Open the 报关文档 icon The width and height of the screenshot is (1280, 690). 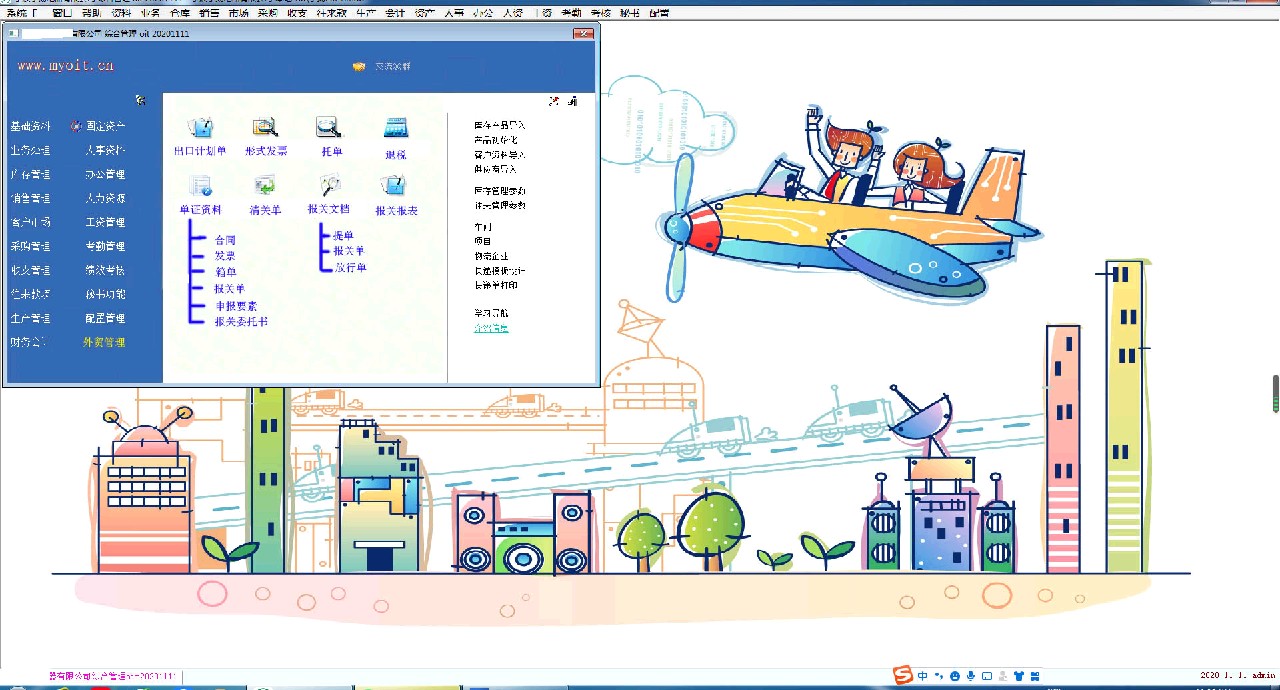(x=329, y=186)
